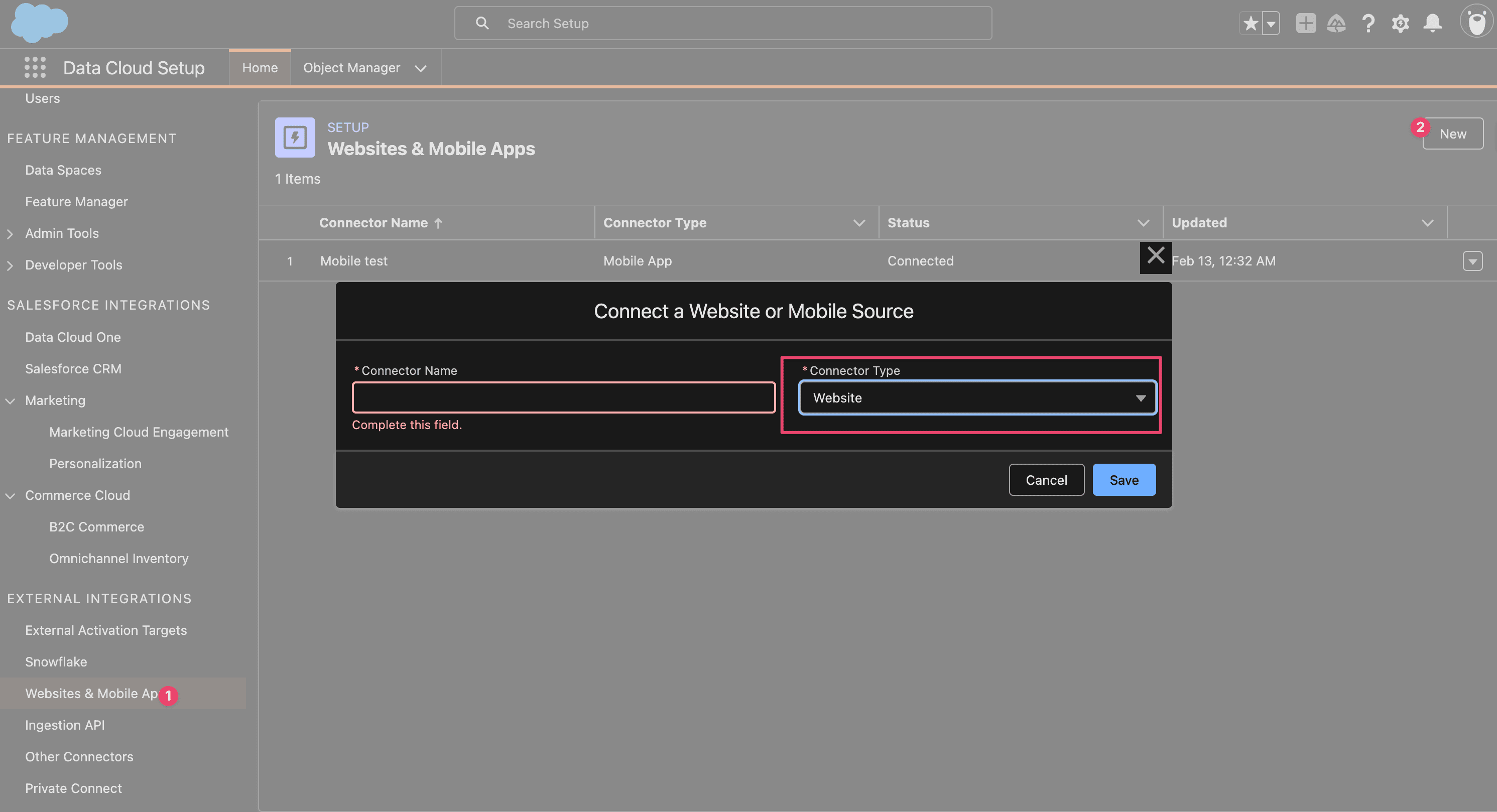Click the Salesforce cloud logo
Image resolution: width=1497 pixels, height=812 pixels.
[x=39, y=23]
